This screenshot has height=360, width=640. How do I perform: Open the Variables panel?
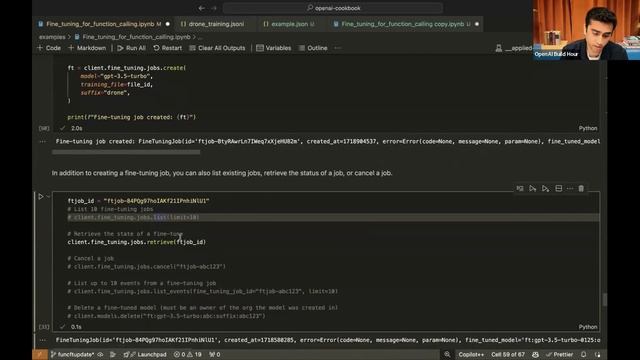274,48
